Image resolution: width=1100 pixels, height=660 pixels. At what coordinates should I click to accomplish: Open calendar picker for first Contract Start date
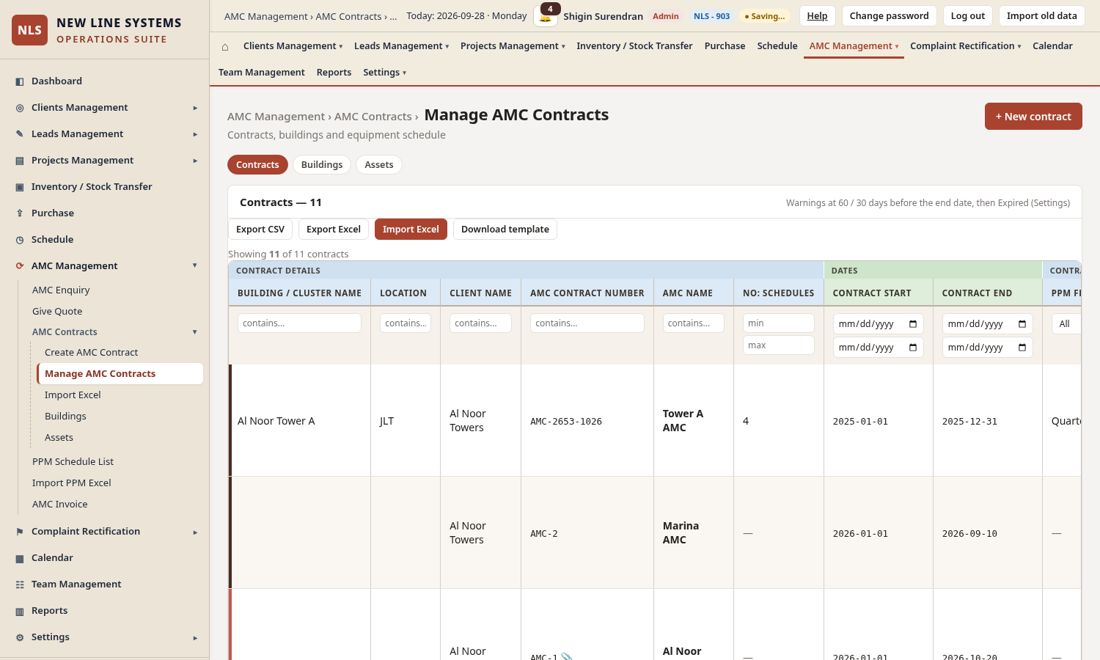click(x=913, y=324)
